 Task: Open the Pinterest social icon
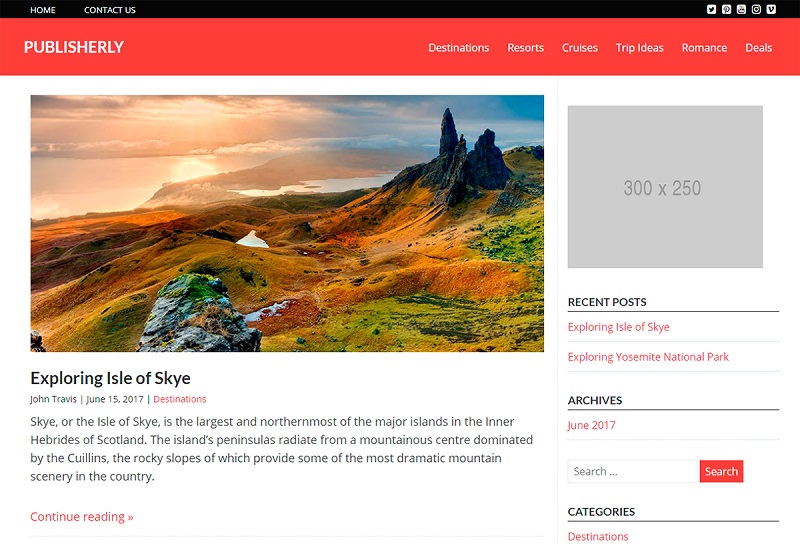727,9
